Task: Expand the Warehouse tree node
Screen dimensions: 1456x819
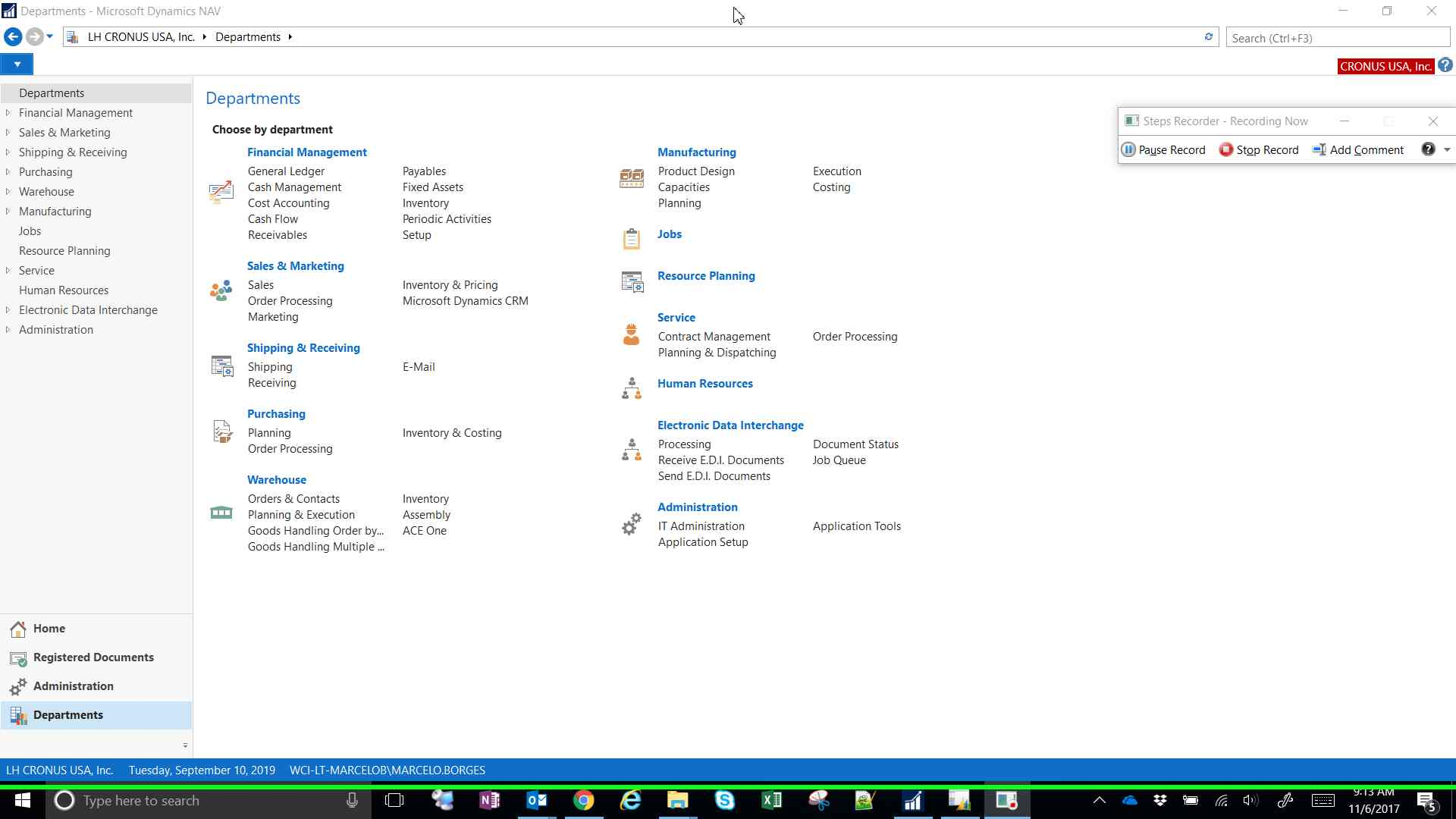Action: [x=8, y=192]
